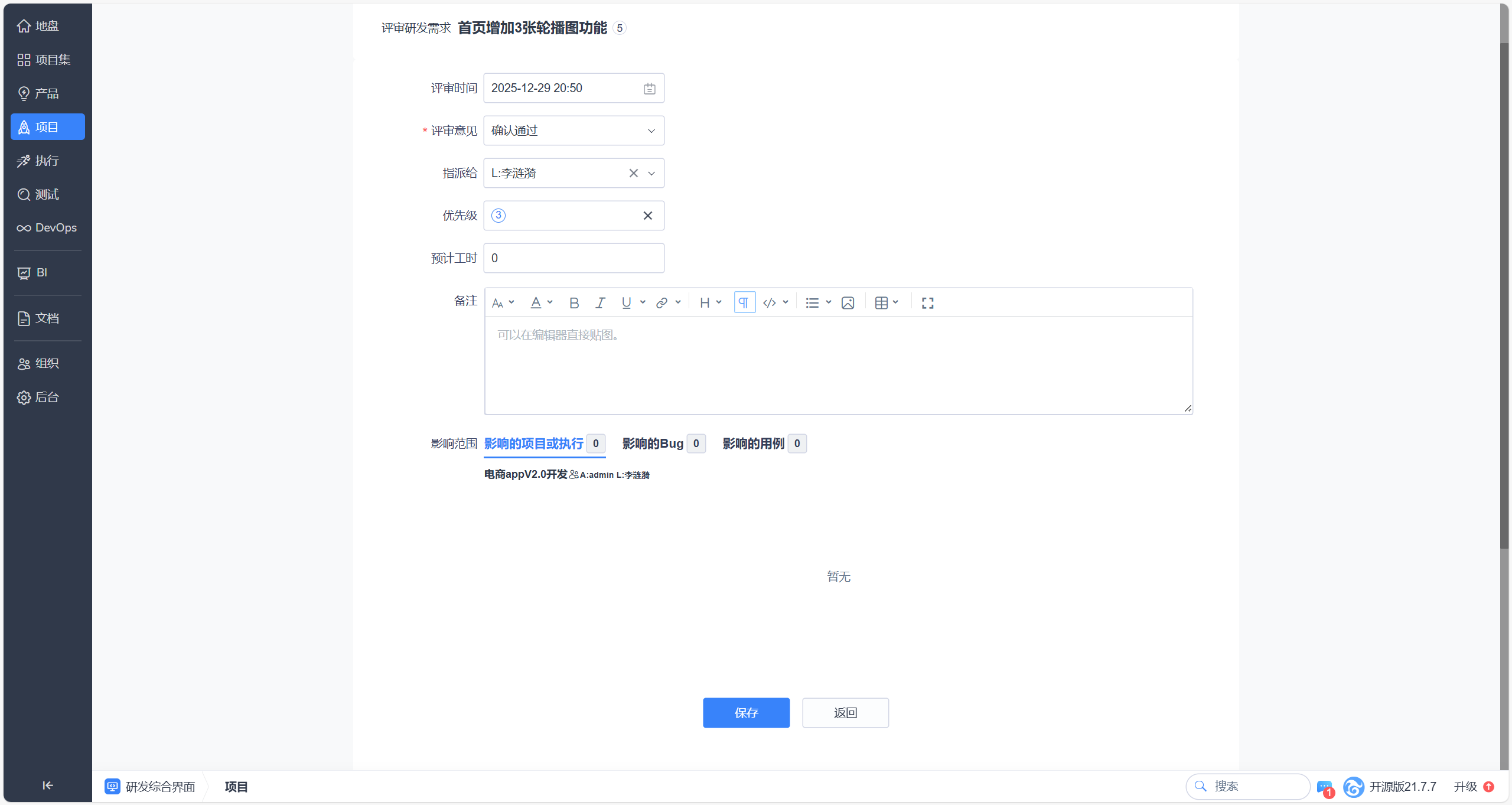This screenshot has height=805, width=1512.
Task: Expand the review opinion dropdown
Action: click(651, 131)
